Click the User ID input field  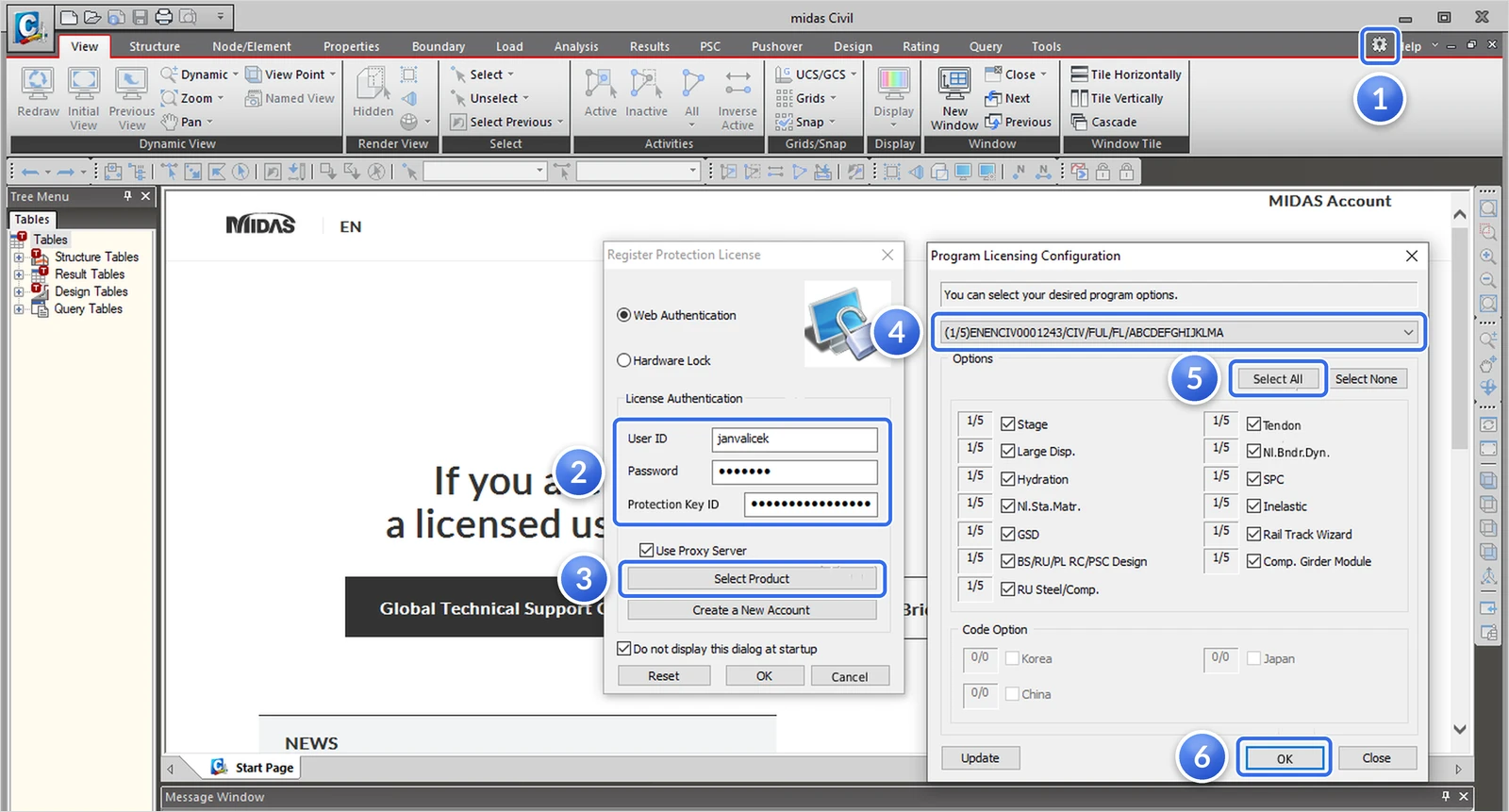point(794,439)
